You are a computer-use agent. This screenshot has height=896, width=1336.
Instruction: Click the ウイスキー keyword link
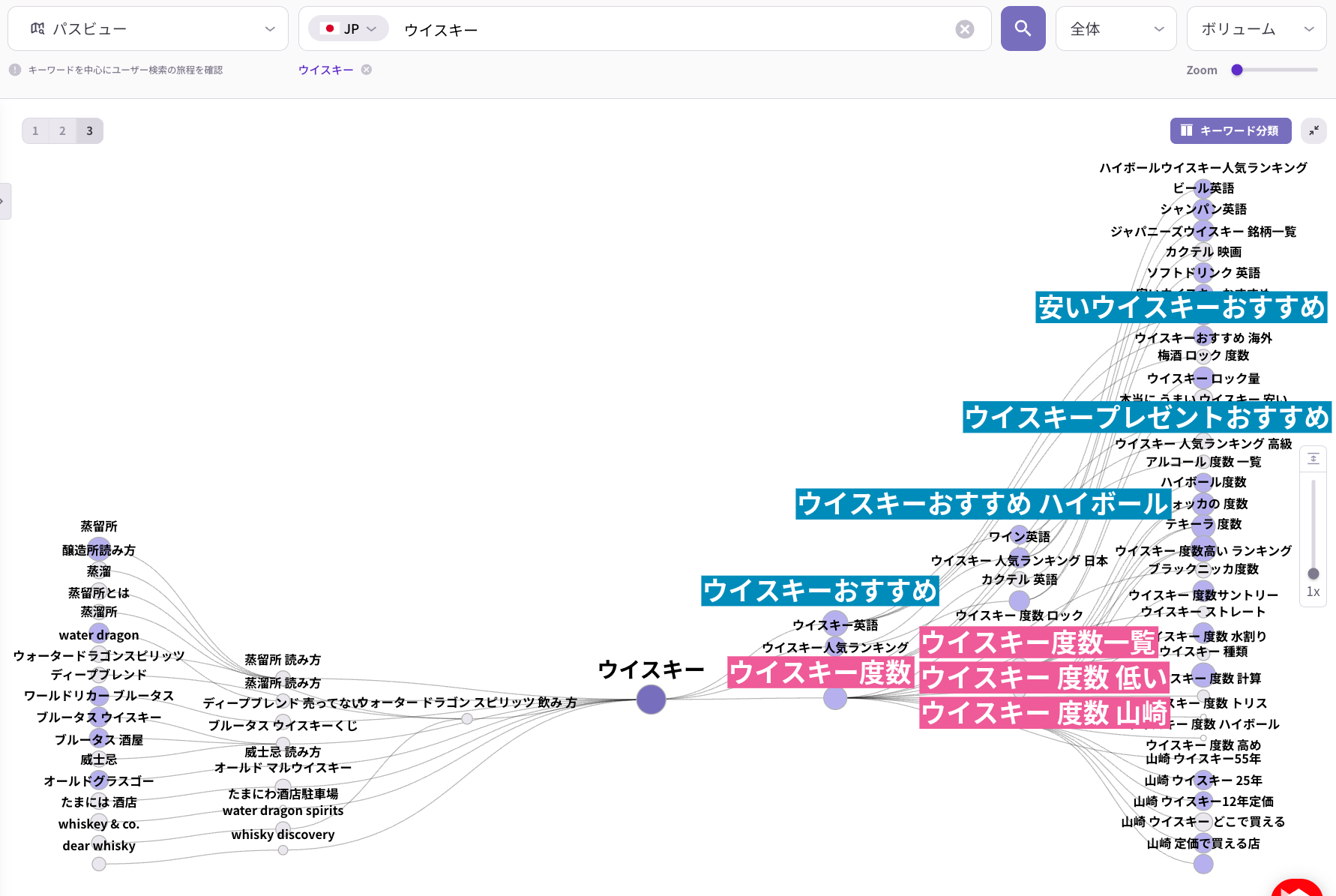(326, 70)
